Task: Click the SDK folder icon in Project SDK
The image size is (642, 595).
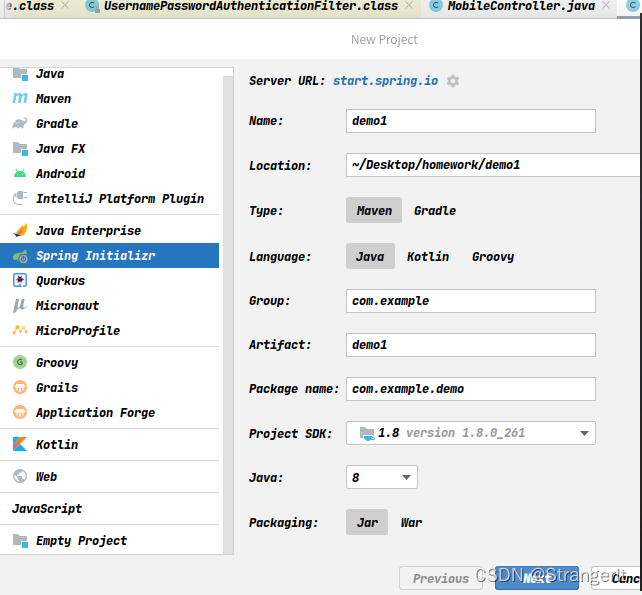Action: [367, 433]
